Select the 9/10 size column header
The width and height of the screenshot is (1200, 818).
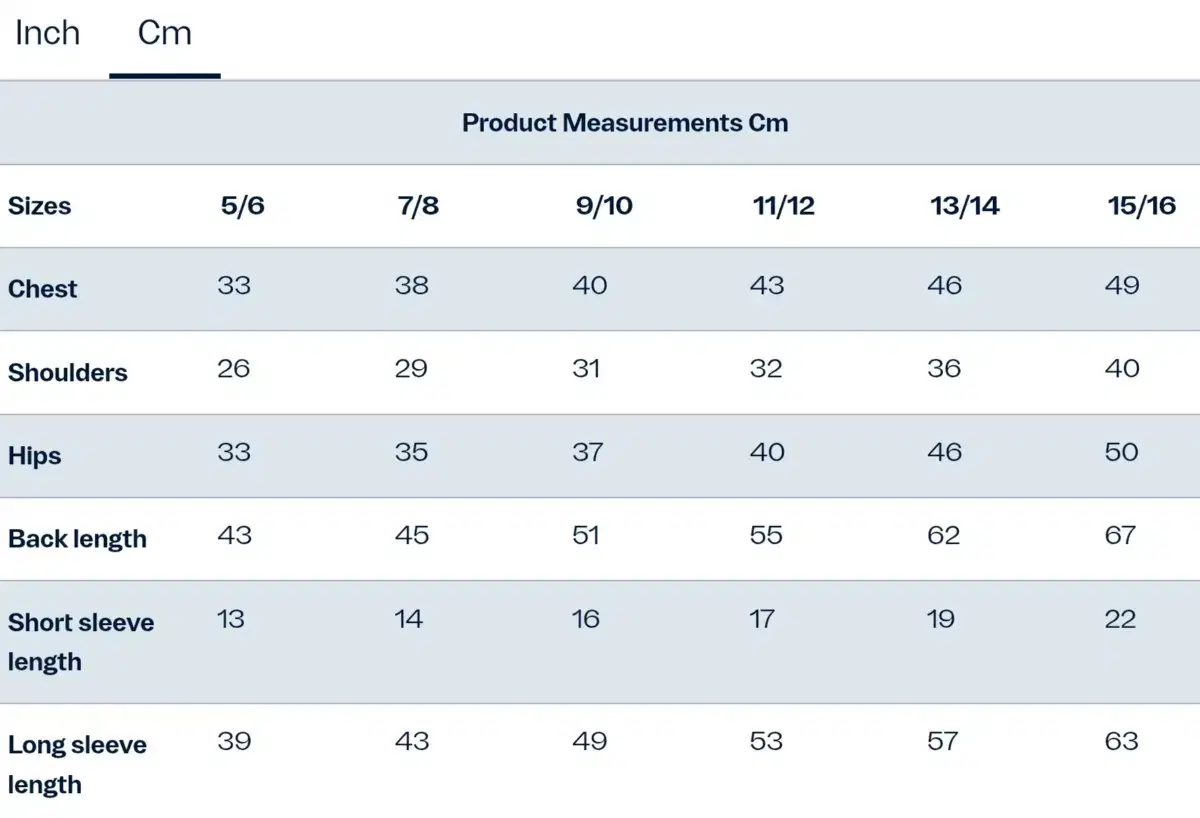pyautogui.click(x=604, y=206)
